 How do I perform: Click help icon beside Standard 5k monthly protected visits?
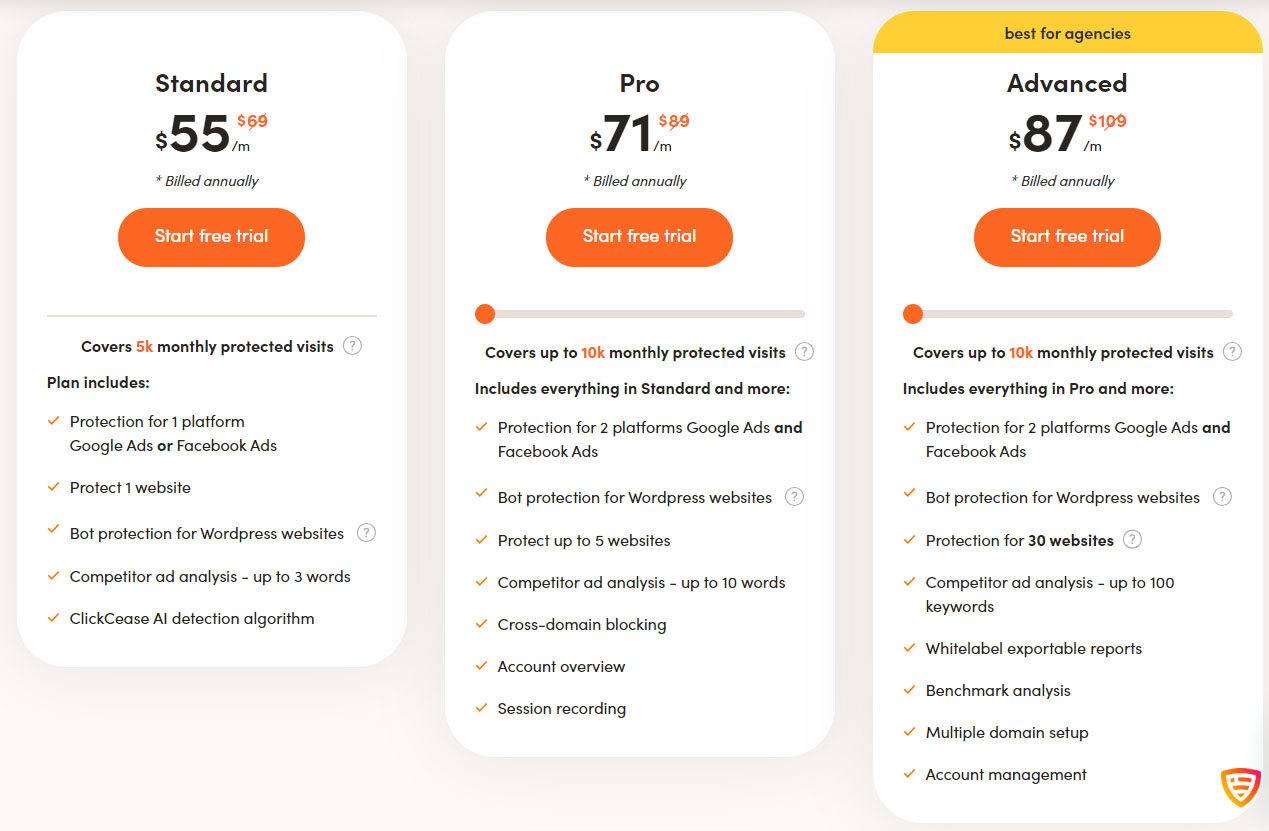point(352,346)
